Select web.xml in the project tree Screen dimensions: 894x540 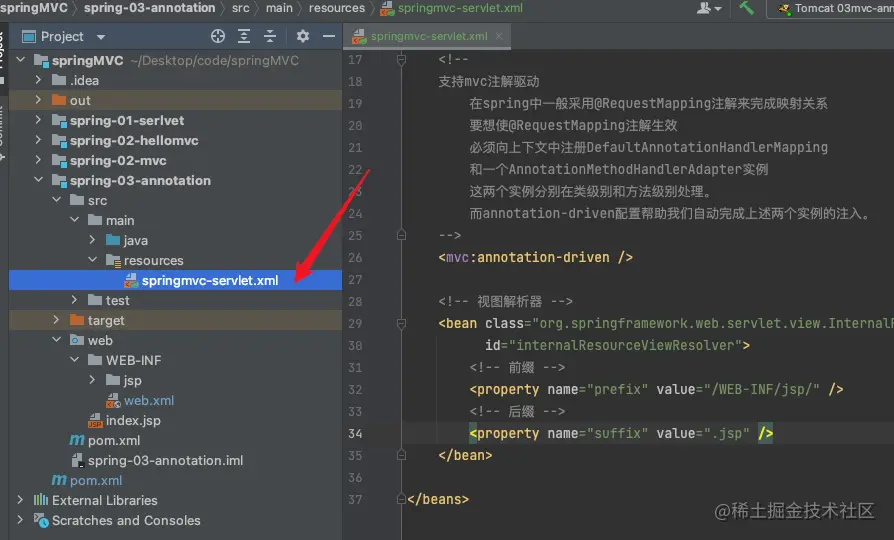149,400
